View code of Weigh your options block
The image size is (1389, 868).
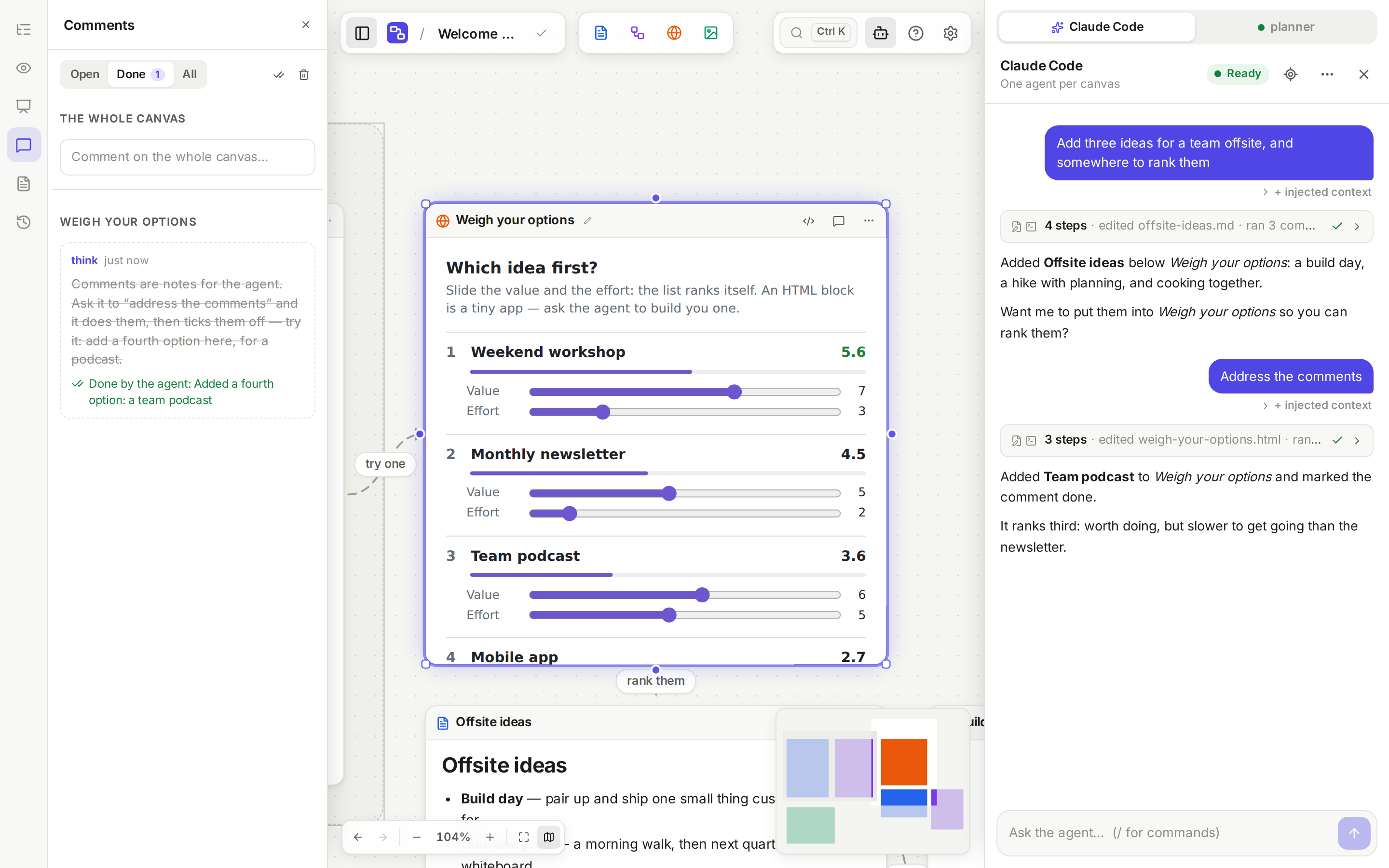(x=809, y=221)
